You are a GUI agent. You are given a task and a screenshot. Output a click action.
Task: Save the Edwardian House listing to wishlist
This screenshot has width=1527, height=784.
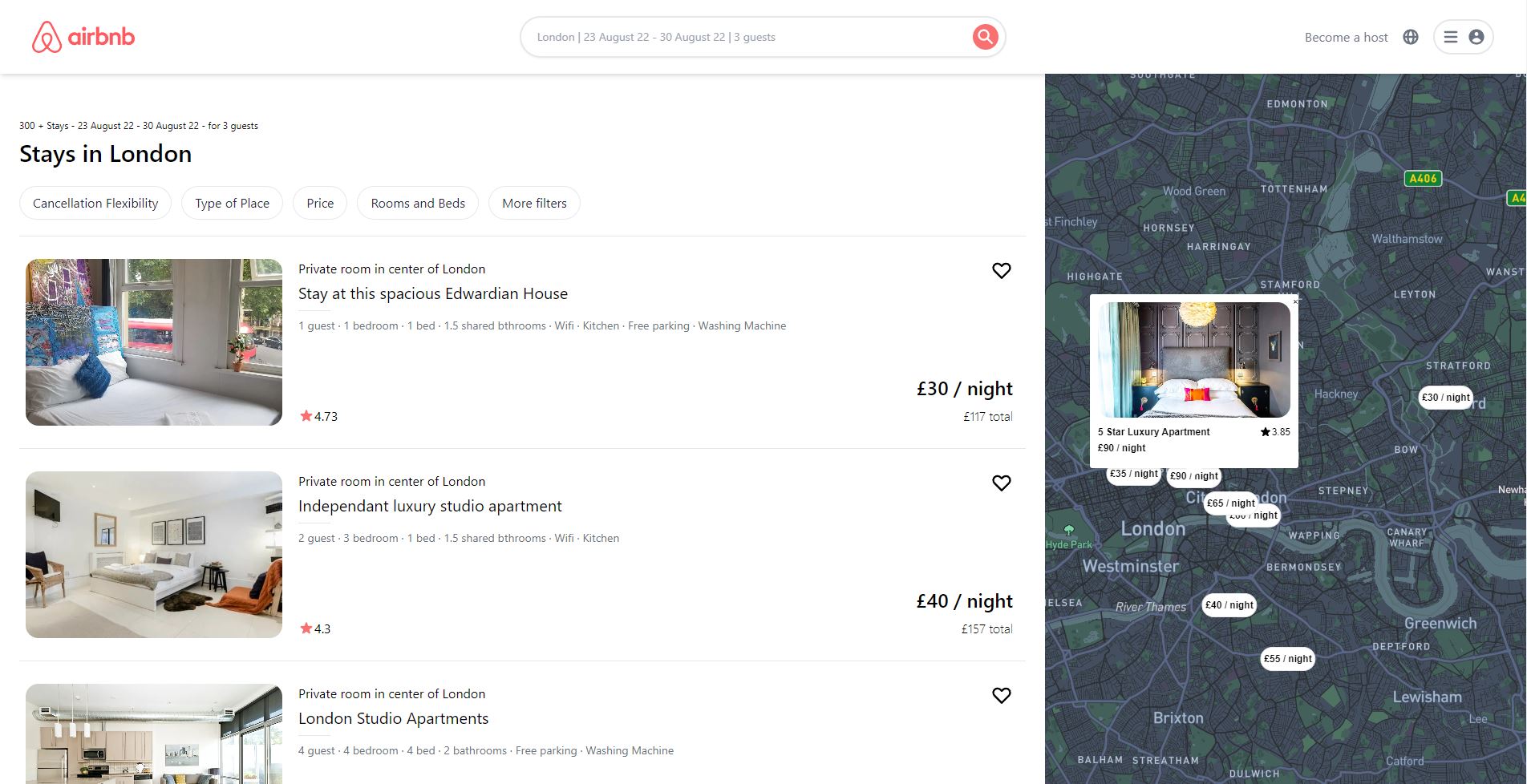coord(1001,271)
